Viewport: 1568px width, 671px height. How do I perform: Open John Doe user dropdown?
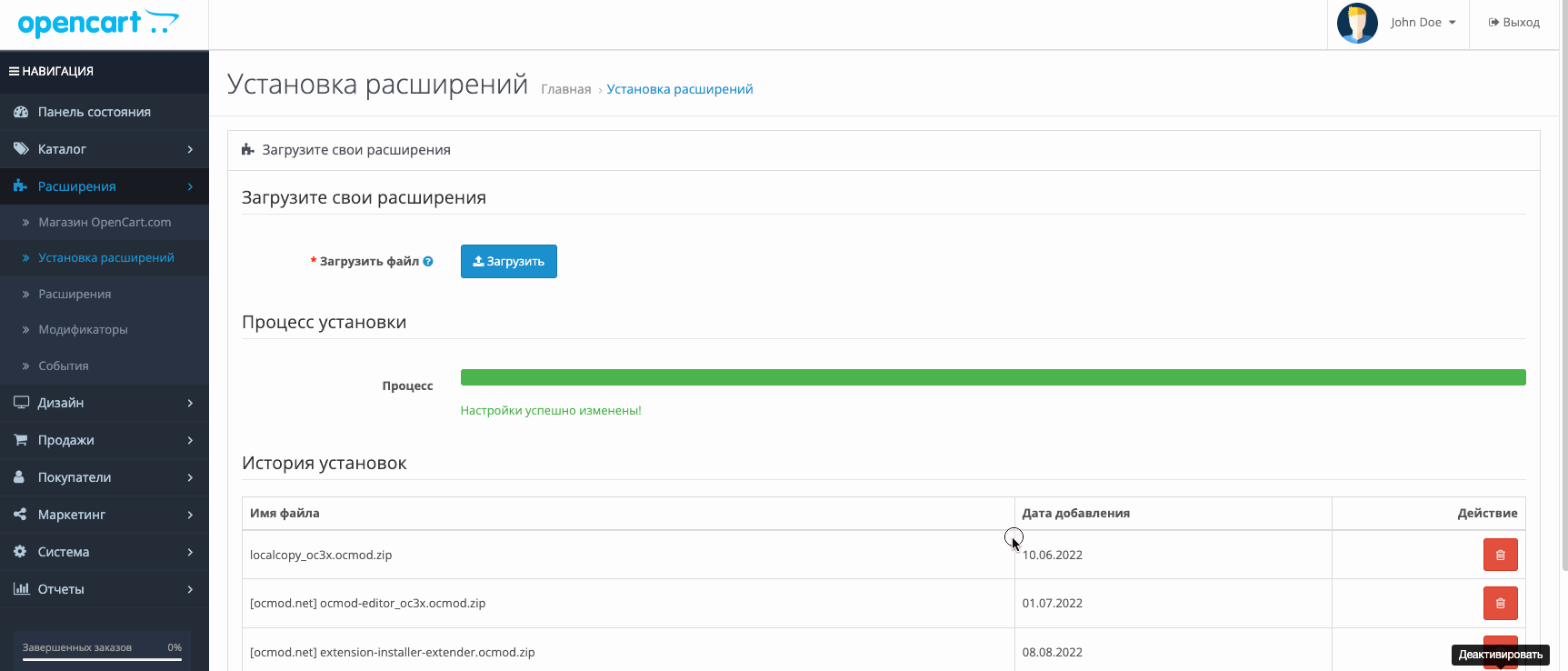[1423, 23]
